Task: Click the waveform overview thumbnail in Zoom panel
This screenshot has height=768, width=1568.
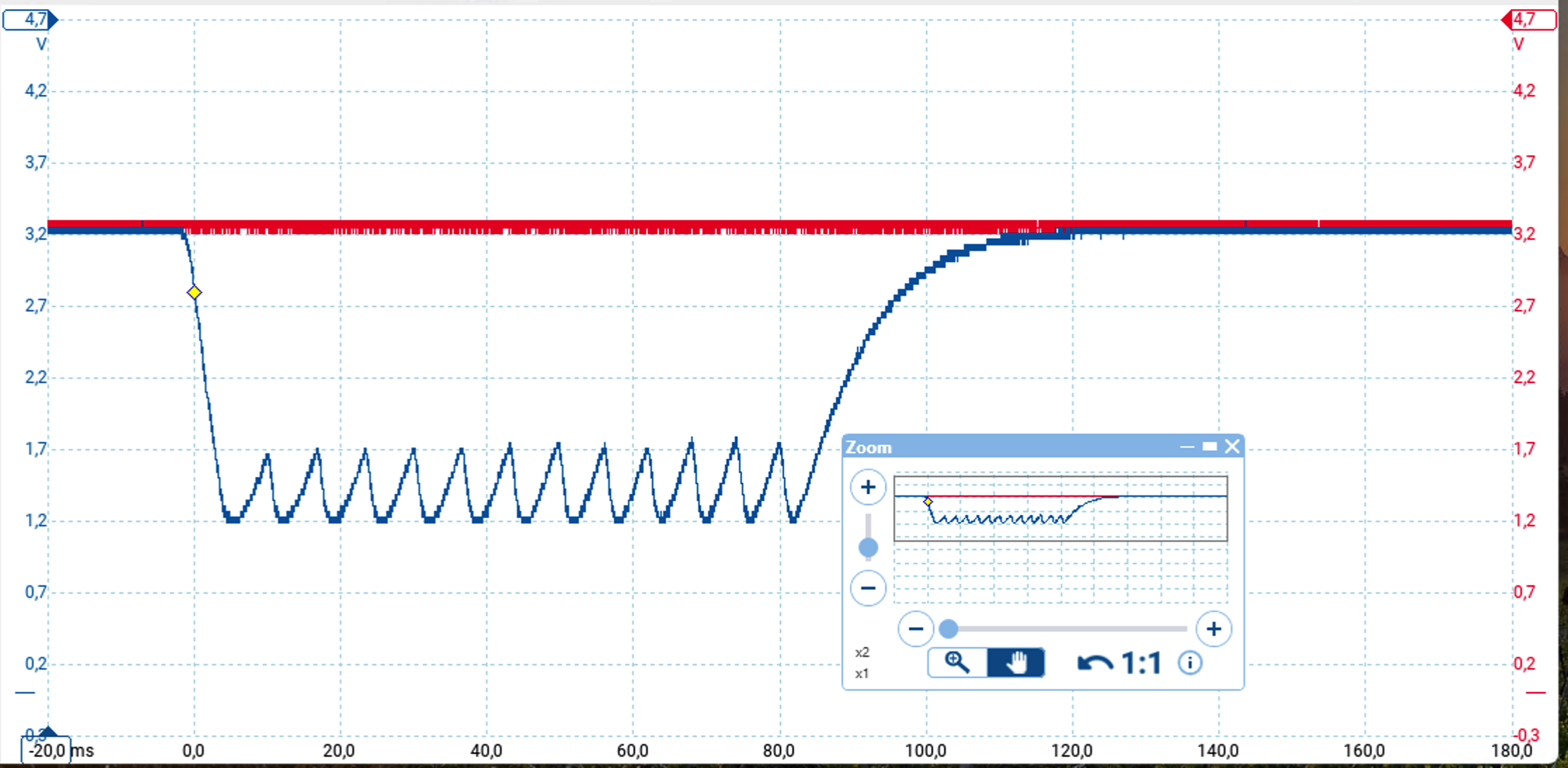Action: [x=1060, y=508]
